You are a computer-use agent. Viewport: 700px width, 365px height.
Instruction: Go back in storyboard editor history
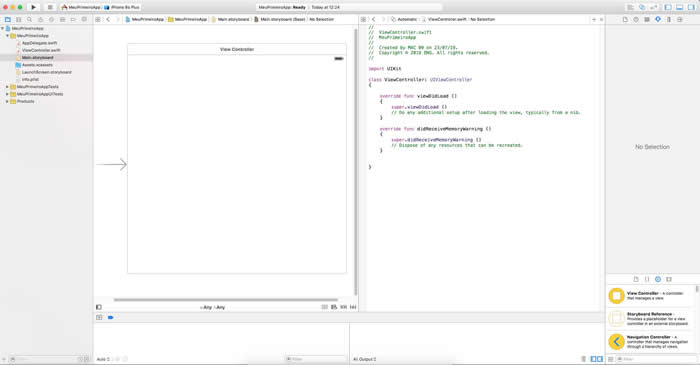(108, 20)
